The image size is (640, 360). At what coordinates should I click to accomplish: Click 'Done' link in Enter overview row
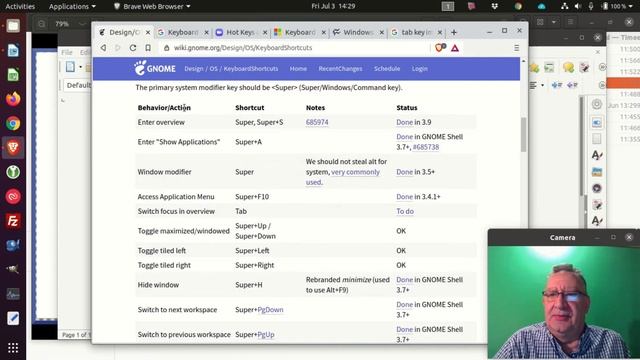(404, 122)
